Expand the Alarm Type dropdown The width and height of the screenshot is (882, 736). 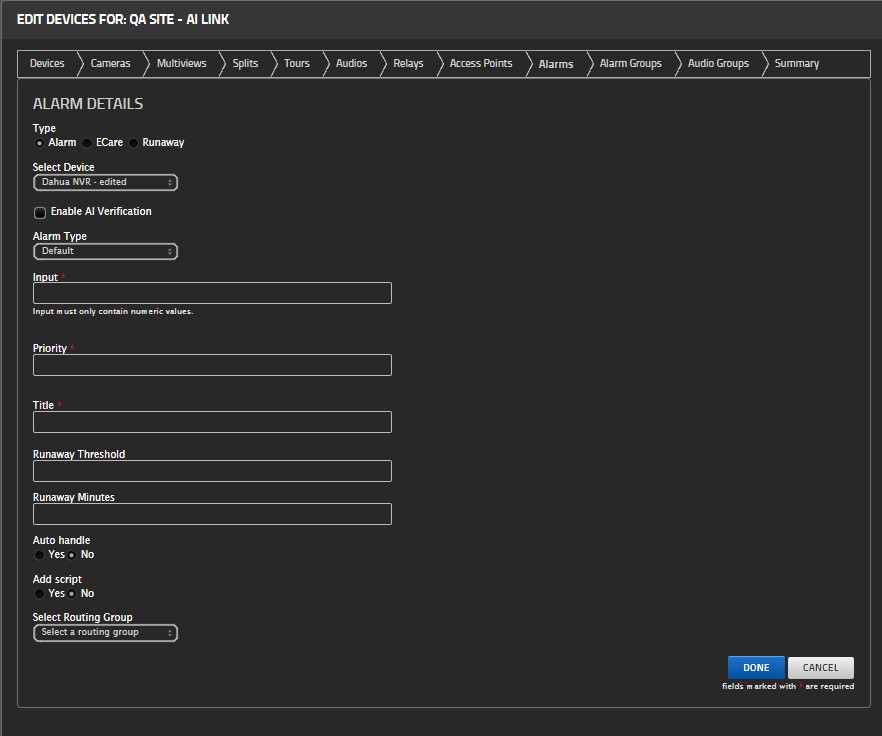[x=105, y=251]
